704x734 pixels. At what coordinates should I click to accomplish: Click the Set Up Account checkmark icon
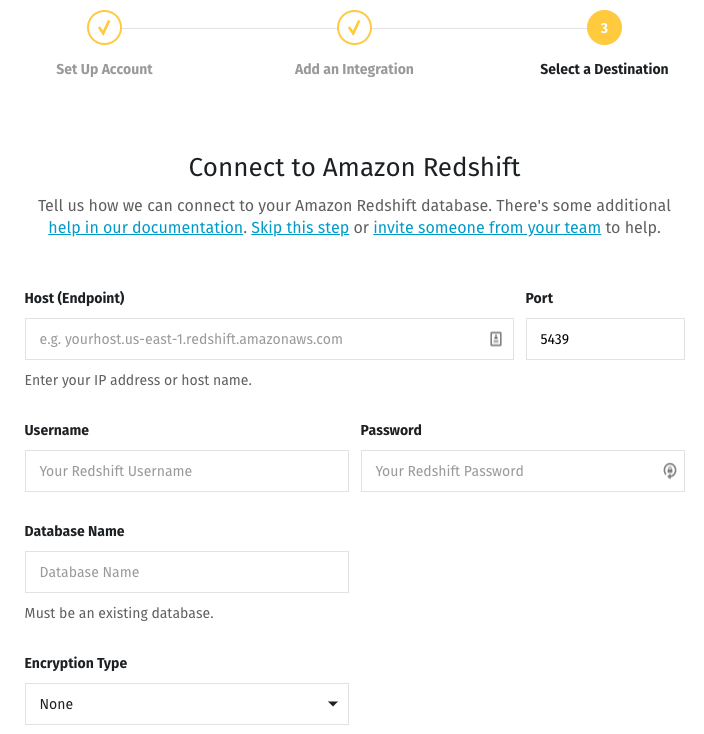104,28
